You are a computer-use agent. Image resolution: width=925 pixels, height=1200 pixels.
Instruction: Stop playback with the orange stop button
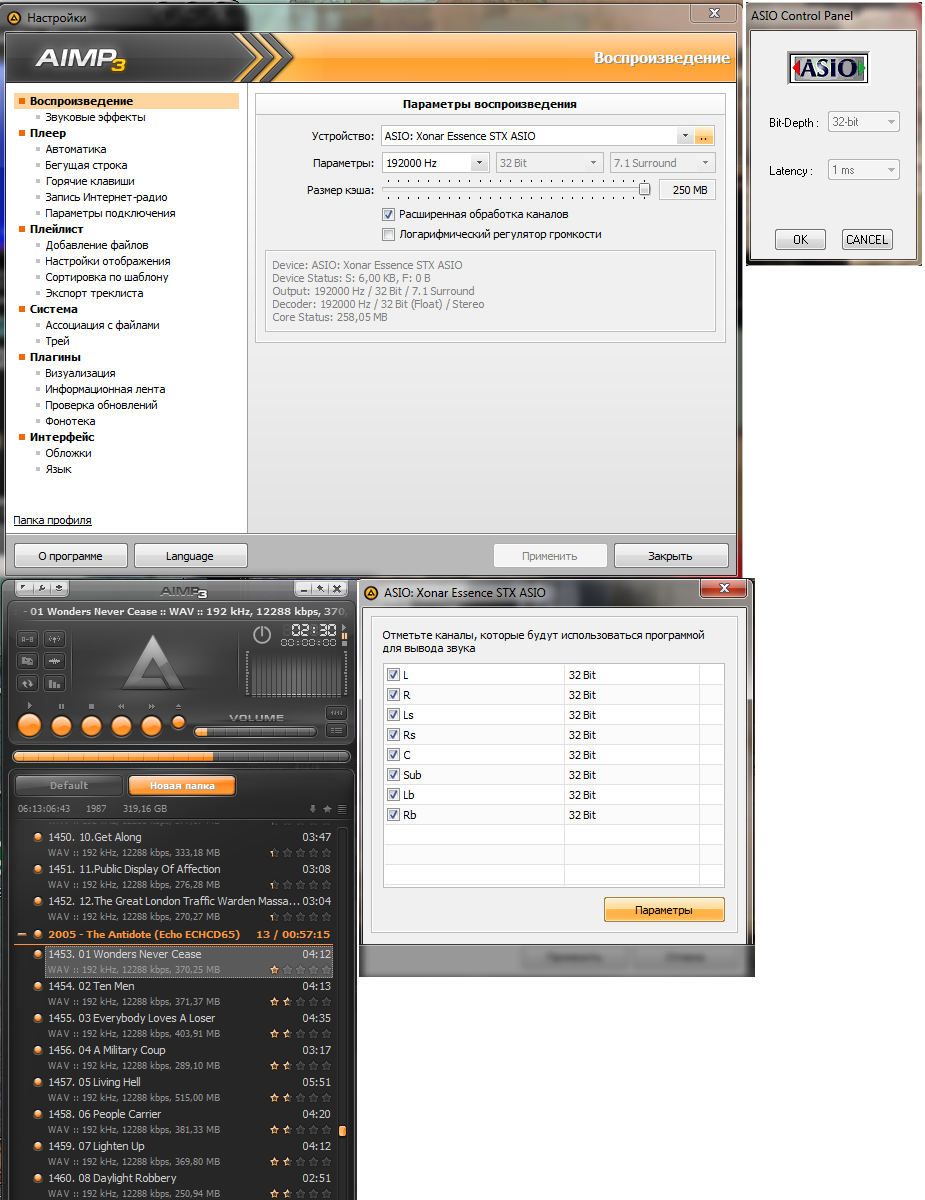pos(91,726)
